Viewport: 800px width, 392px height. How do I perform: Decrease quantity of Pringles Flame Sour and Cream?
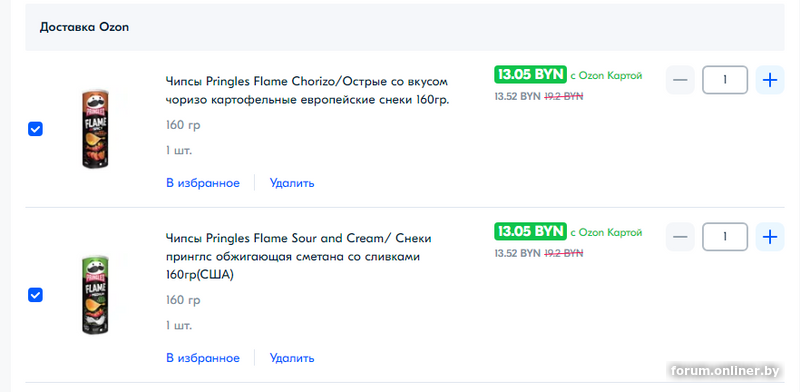pyautogui.click(x=680, y=237)
